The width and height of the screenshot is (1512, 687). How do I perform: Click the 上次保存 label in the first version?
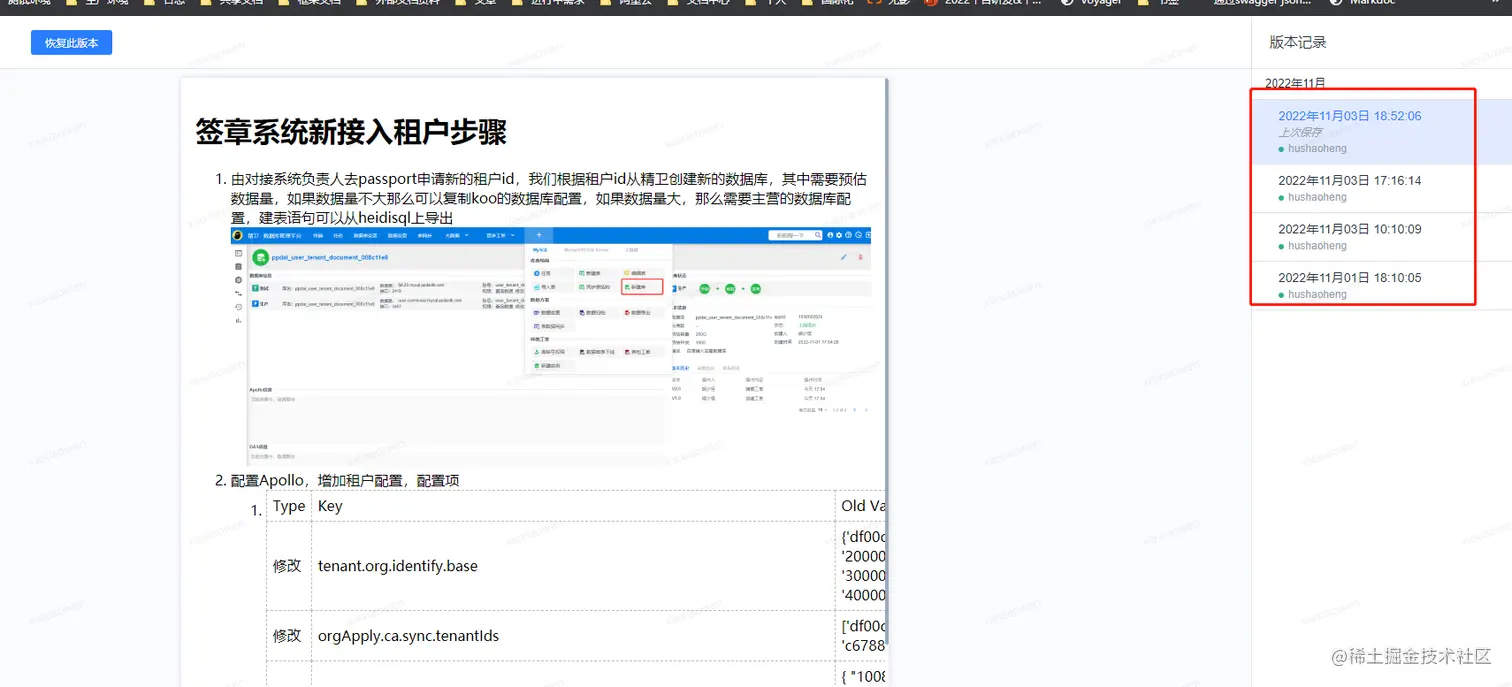coord(1300,132)
